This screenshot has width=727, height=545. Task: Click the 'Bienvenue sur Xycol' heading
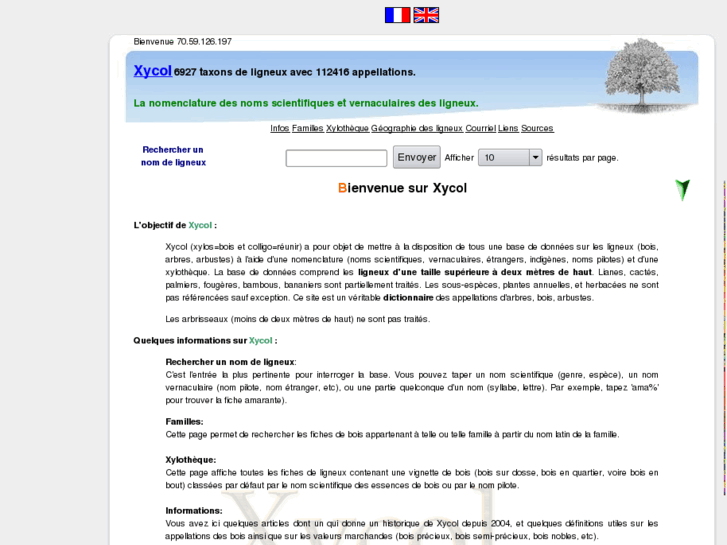pyautogui.click(x=402, y=188)
